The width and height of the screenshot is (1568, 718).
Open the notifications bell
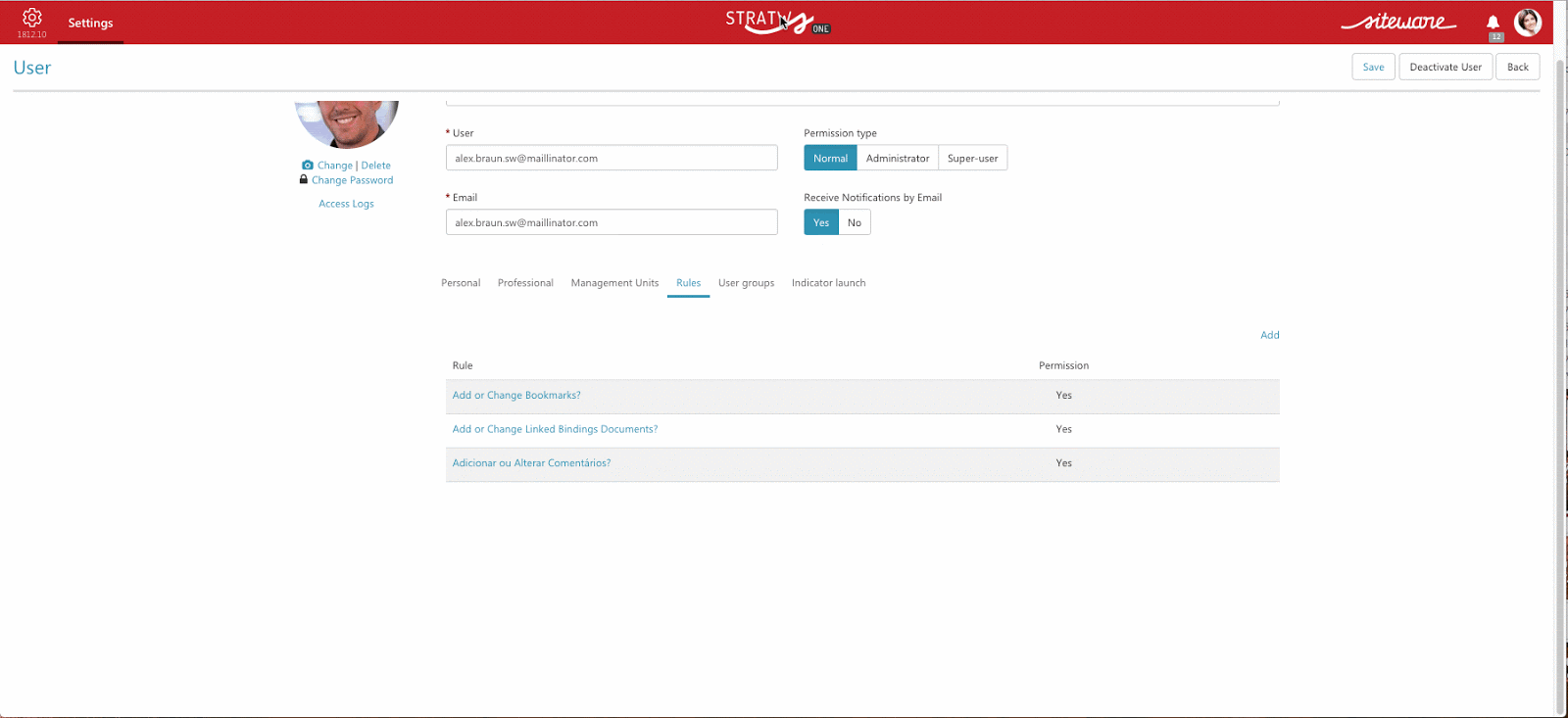(x=1493, y=23)
